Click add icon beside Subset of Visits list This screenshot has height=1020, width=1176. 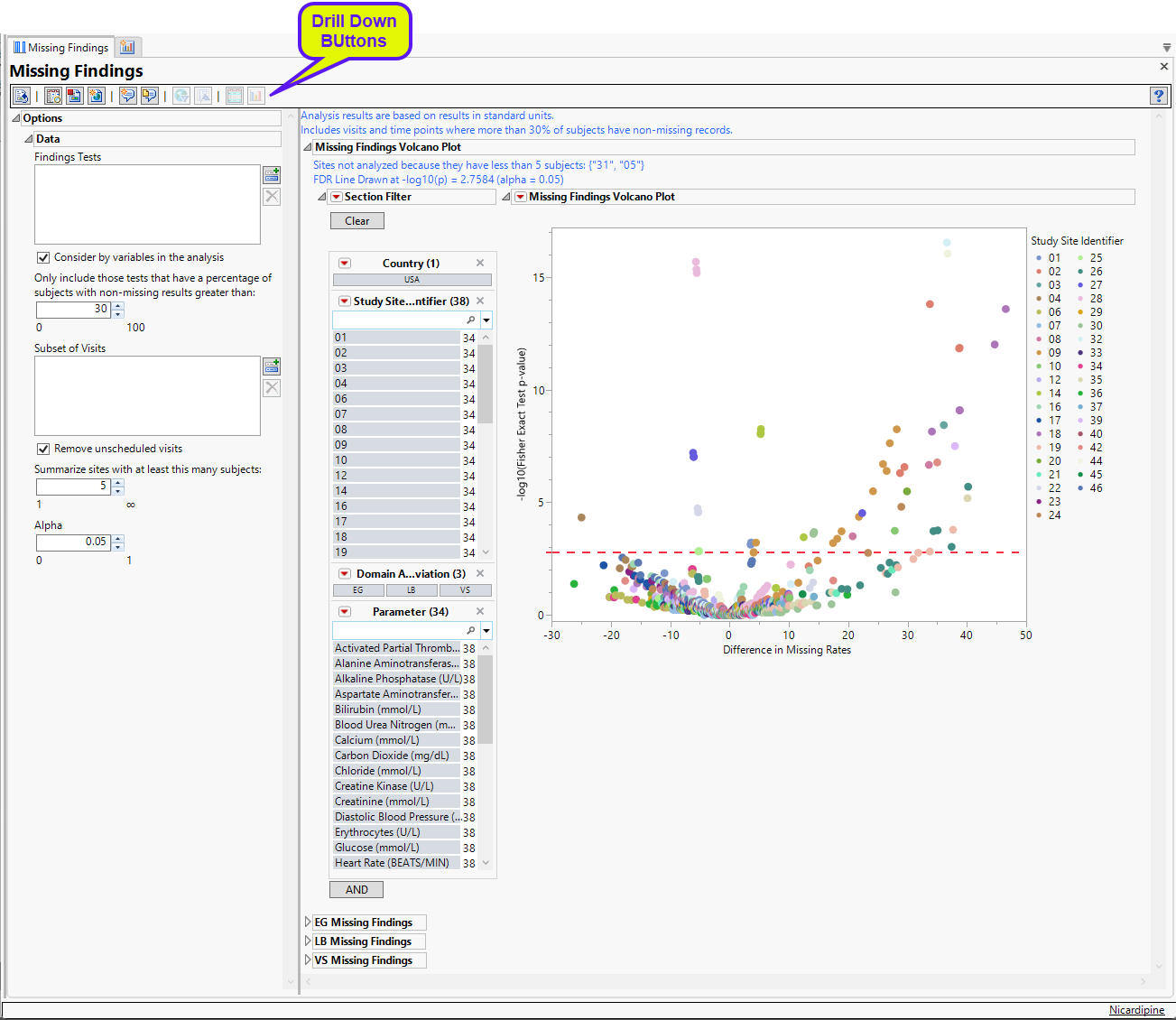(x=272, y=366)
